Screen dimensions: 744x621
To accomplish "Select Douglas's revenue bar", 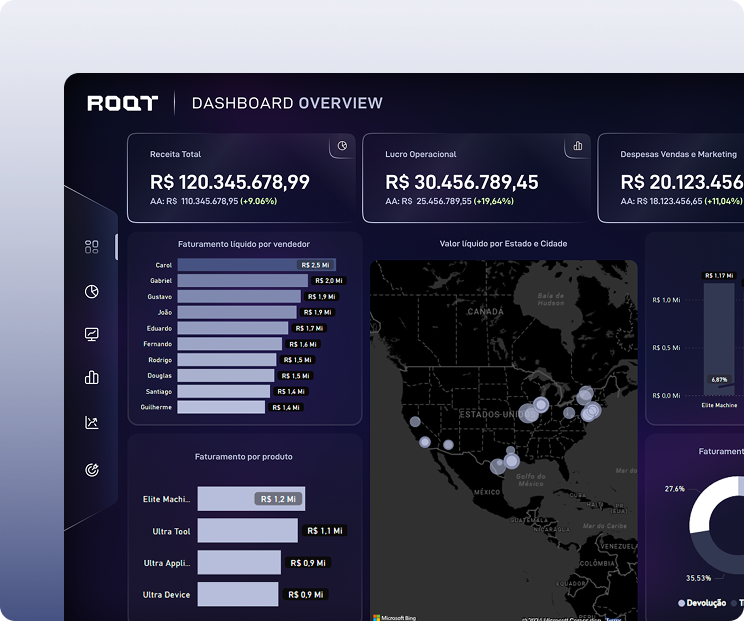I will pyautogui.click(x=226, y=375).
